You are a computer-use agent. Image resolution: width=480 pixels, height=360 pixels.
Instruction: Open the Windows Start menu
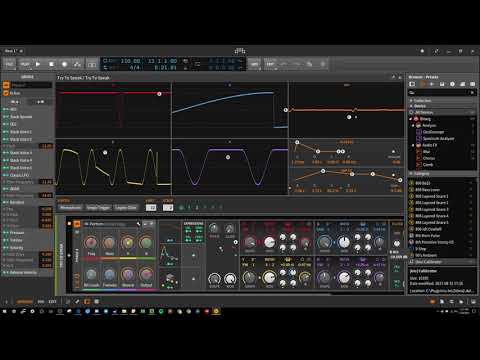5,311
